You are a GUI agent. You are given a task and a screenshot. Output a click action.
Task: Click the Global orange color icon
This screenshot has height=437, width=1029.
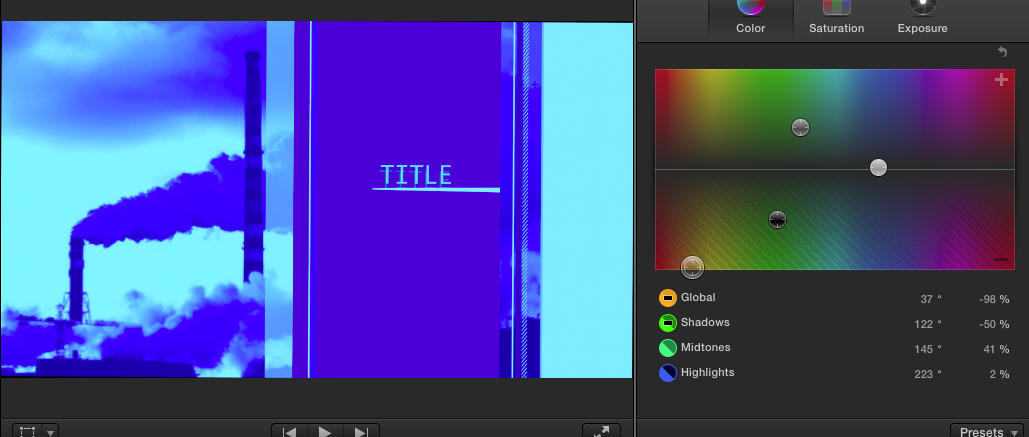tap(667, 298)
